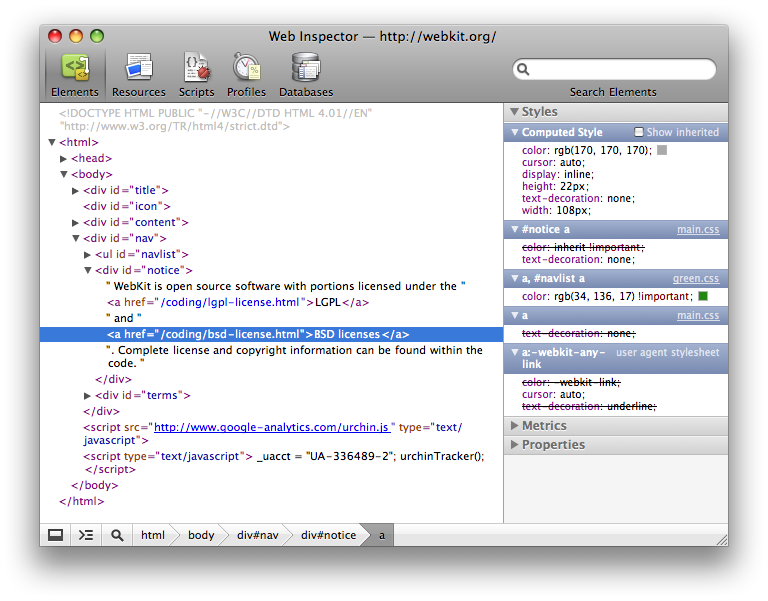The height and width of the screenshot is (601, 768).
Task: Click the green color swatch
Action: (x=703, y=296)
